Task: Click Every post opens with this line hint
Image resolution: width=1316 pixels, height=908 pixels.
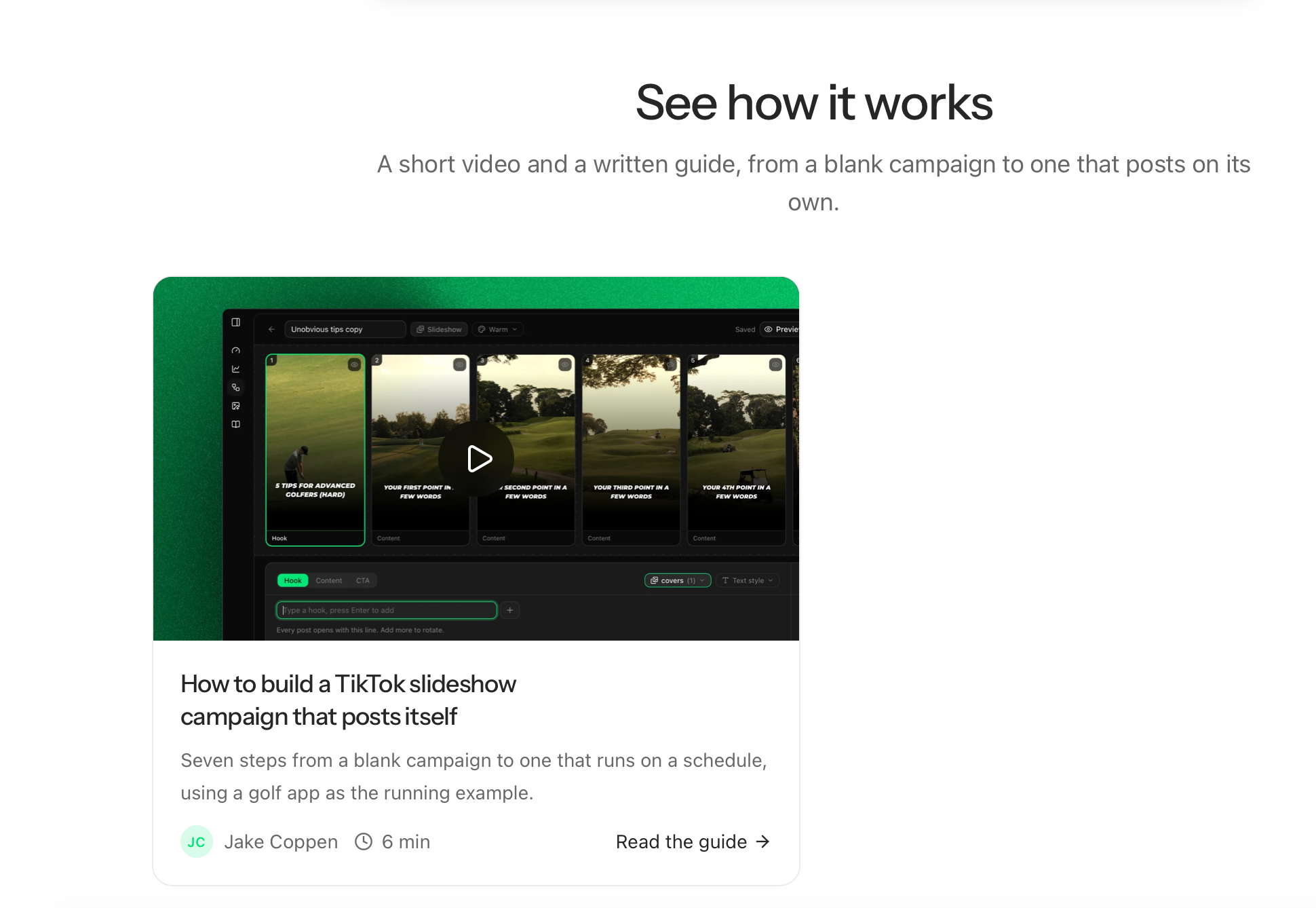Action: (x=360, y=630)
